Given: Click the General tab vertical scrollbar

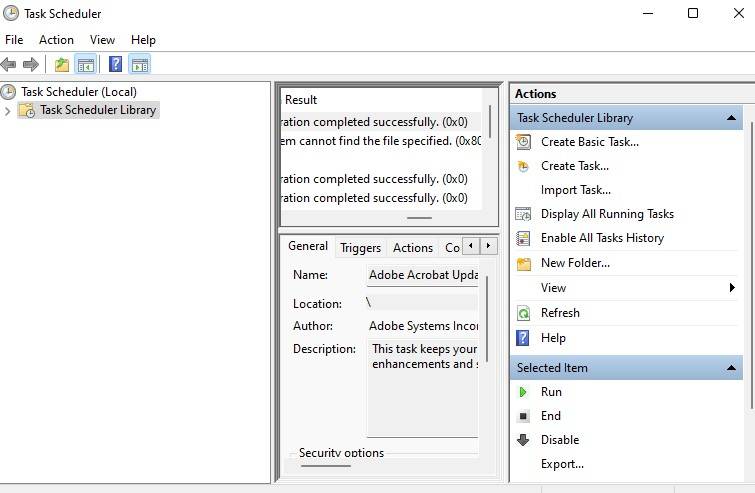Looking at the screenshot, I should click(487, 318).
